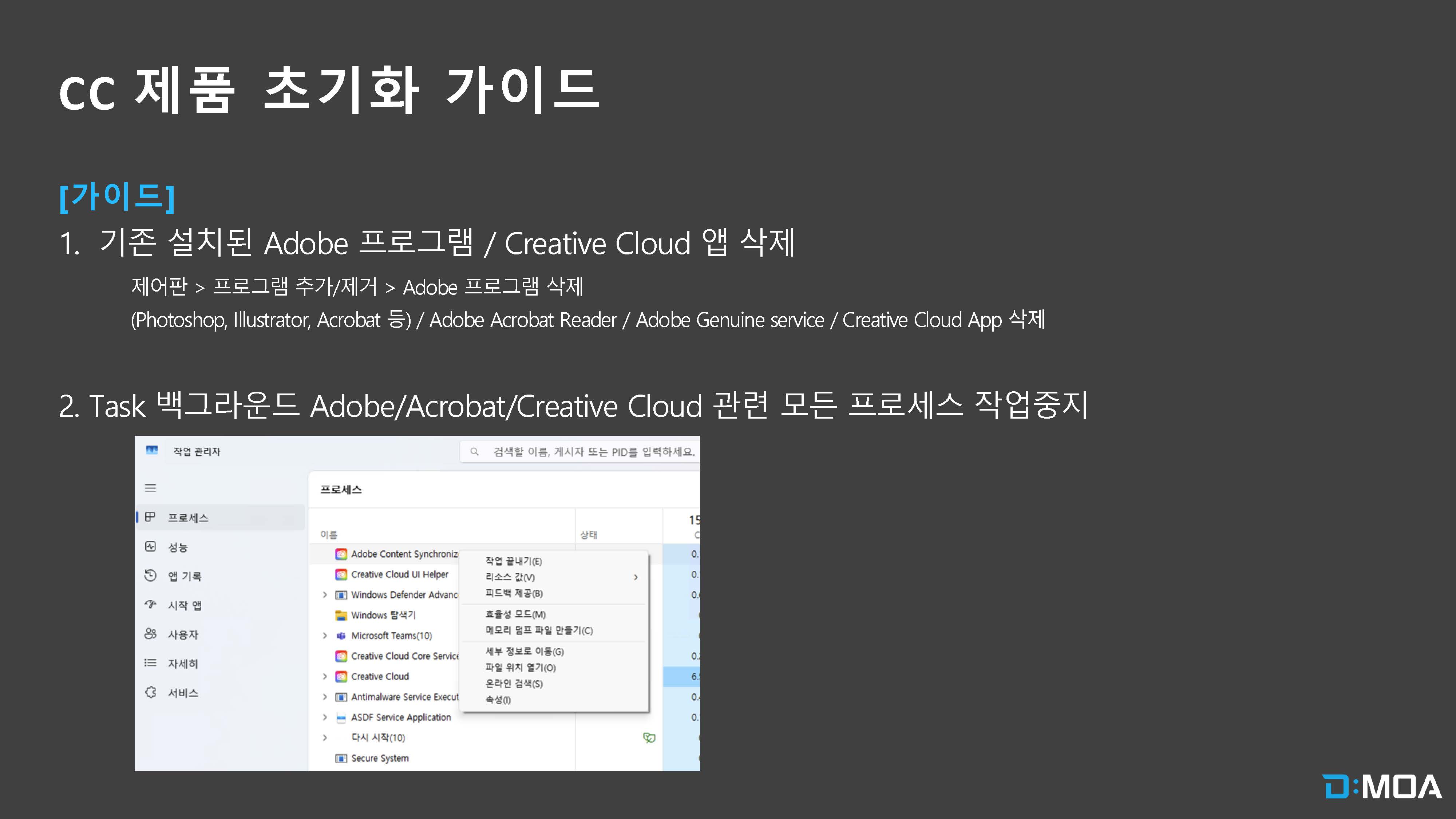Open 속성(I) properties from context menu
The width and height of the screenshot is (1456, 819).
554,700
